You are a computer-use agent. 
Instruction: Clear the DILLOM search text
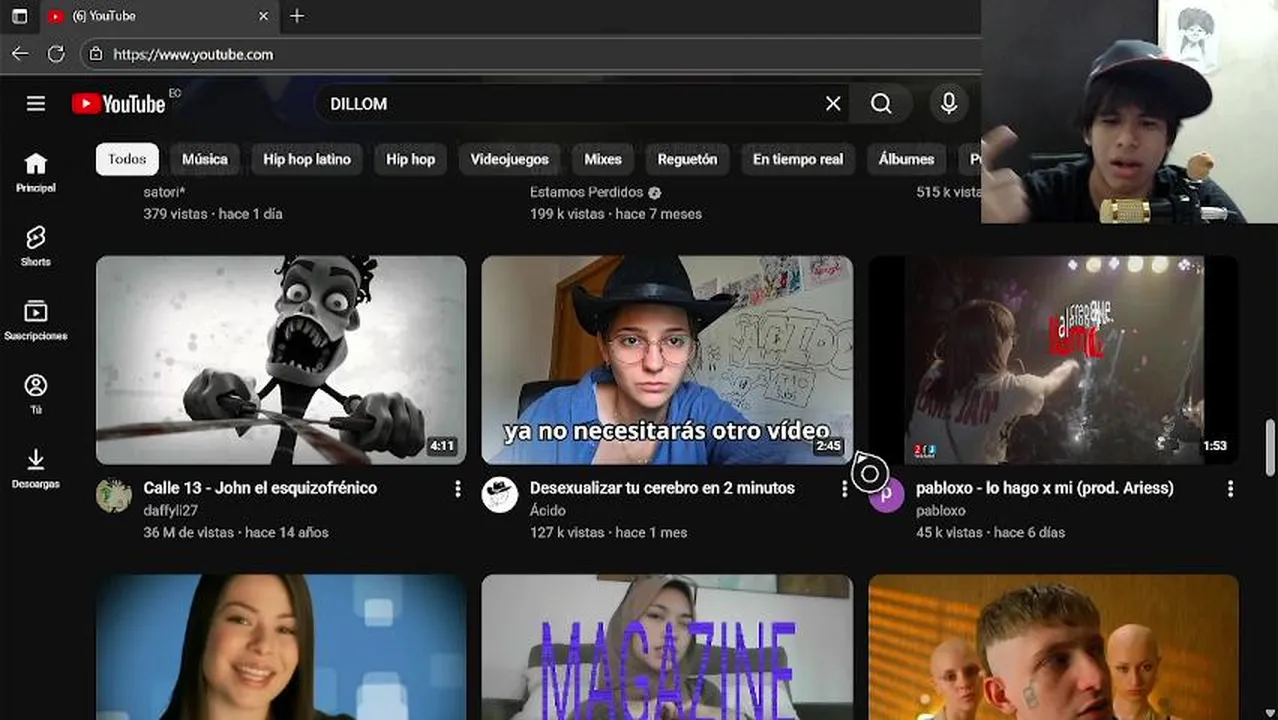833,104
